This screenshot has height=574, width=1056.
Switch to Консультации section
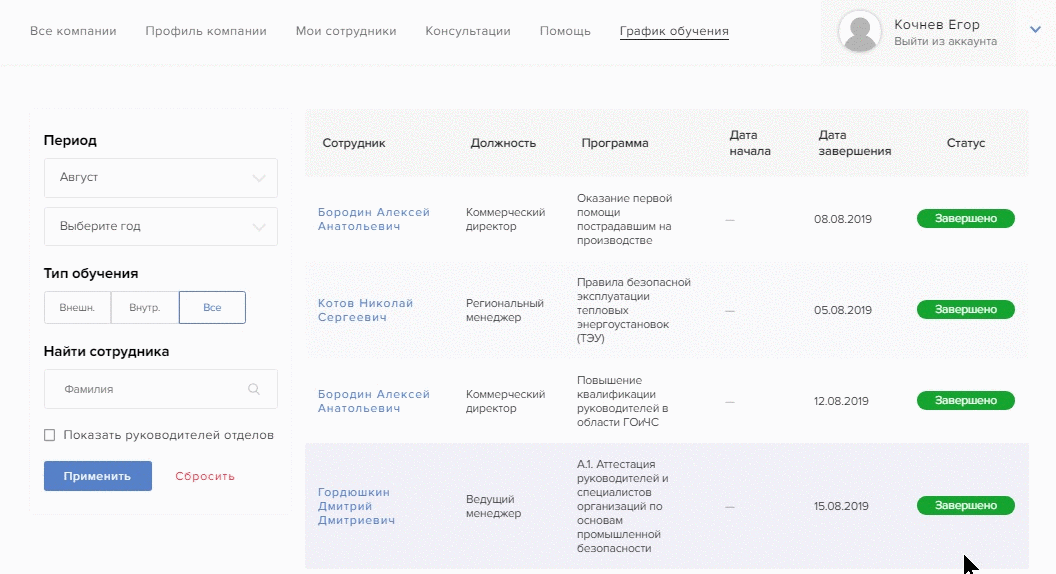[x=468, y=31]
